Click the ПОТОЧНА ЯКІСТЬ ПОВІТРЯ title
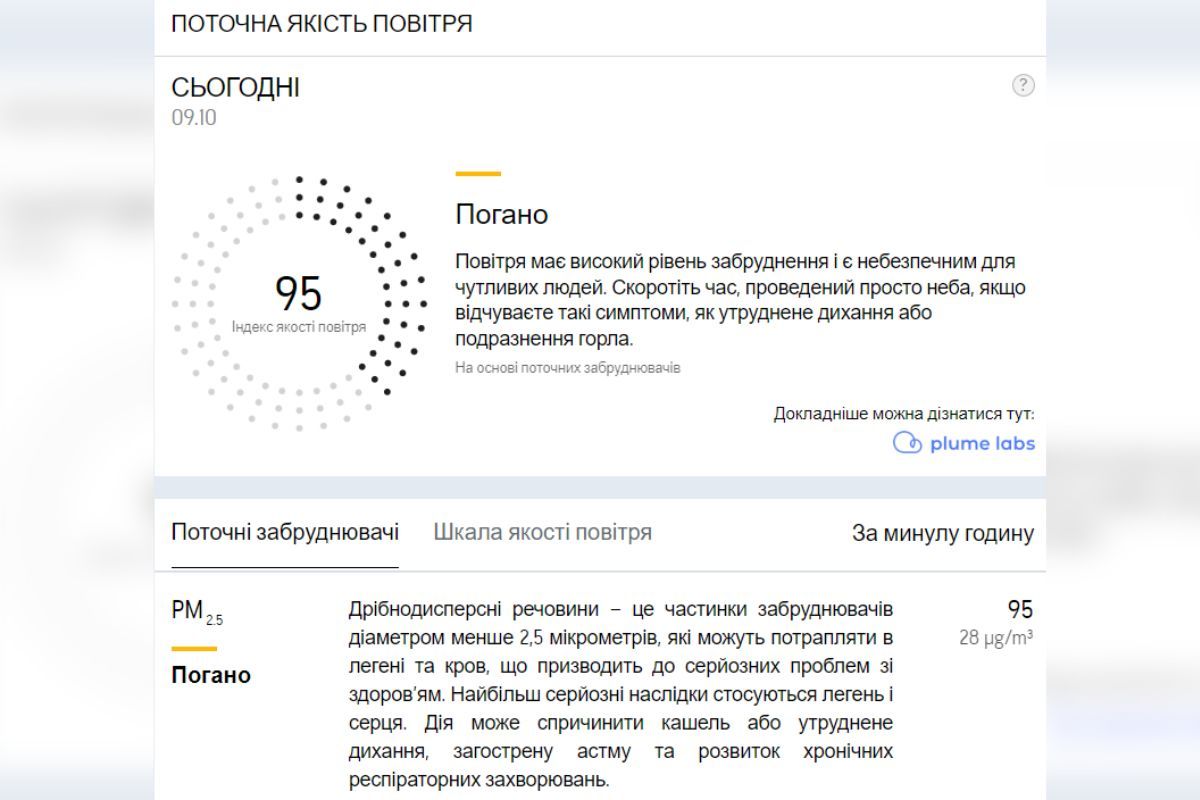1200x800 pixels. pyautogui.click(x=324, y=21)
